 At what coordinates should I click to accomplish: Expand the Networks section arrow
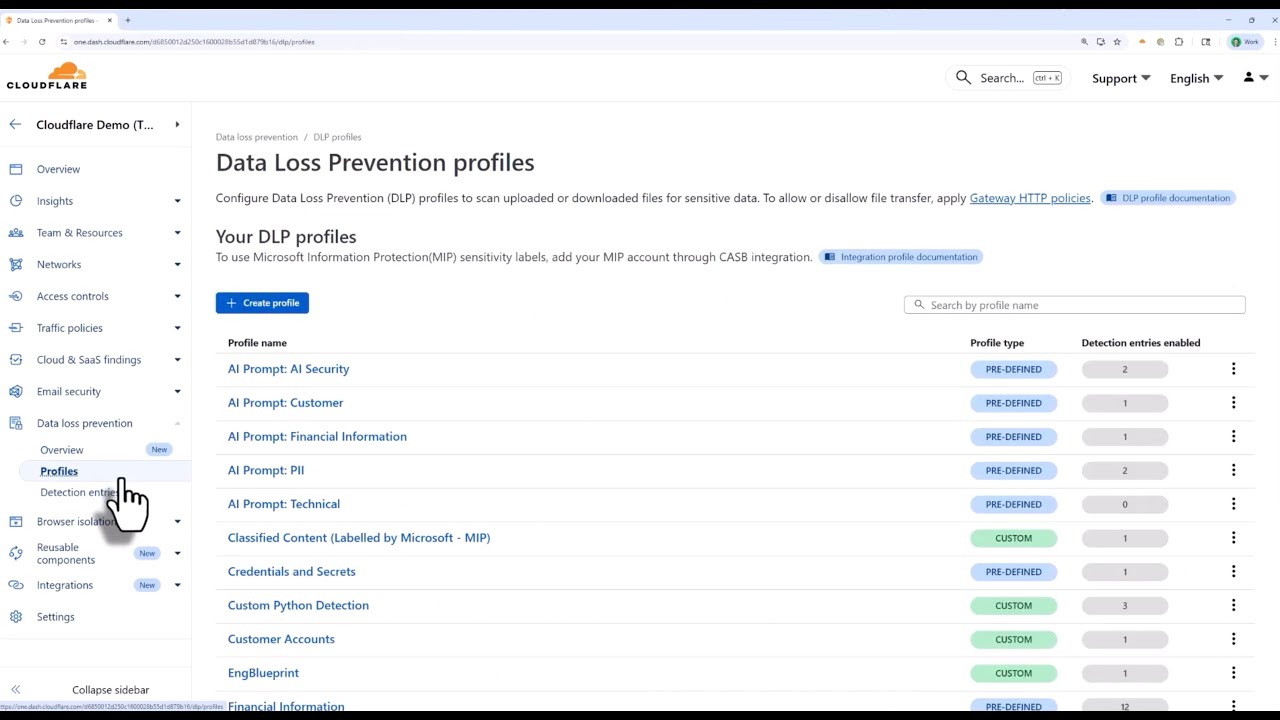coord(177,265)
